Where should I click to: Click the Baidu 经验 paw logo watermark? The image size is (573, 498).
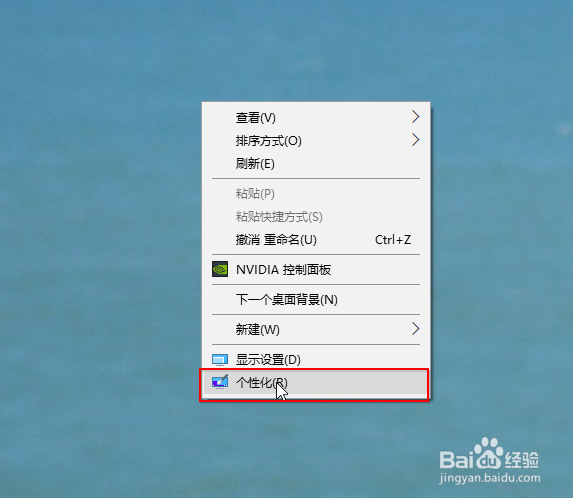tap(489, 454)
